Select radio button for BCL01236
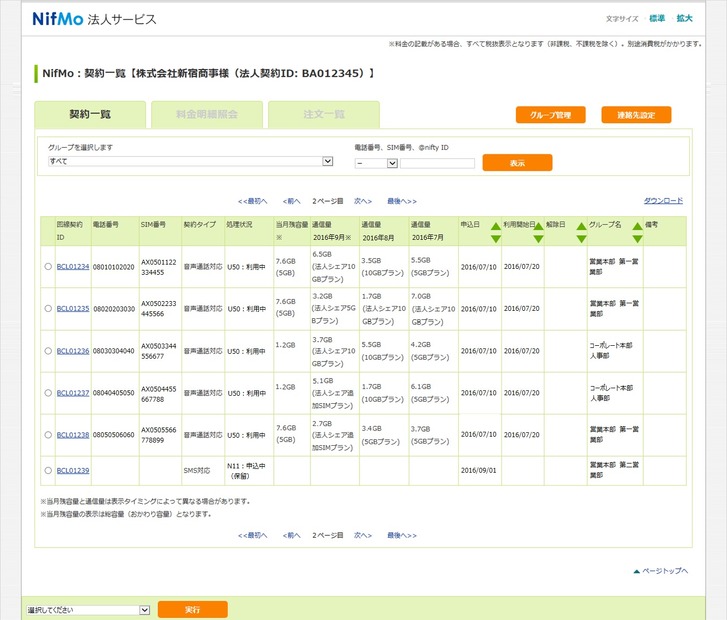The width and height of the screenshot is (727, 620). (x=48, y=351)
